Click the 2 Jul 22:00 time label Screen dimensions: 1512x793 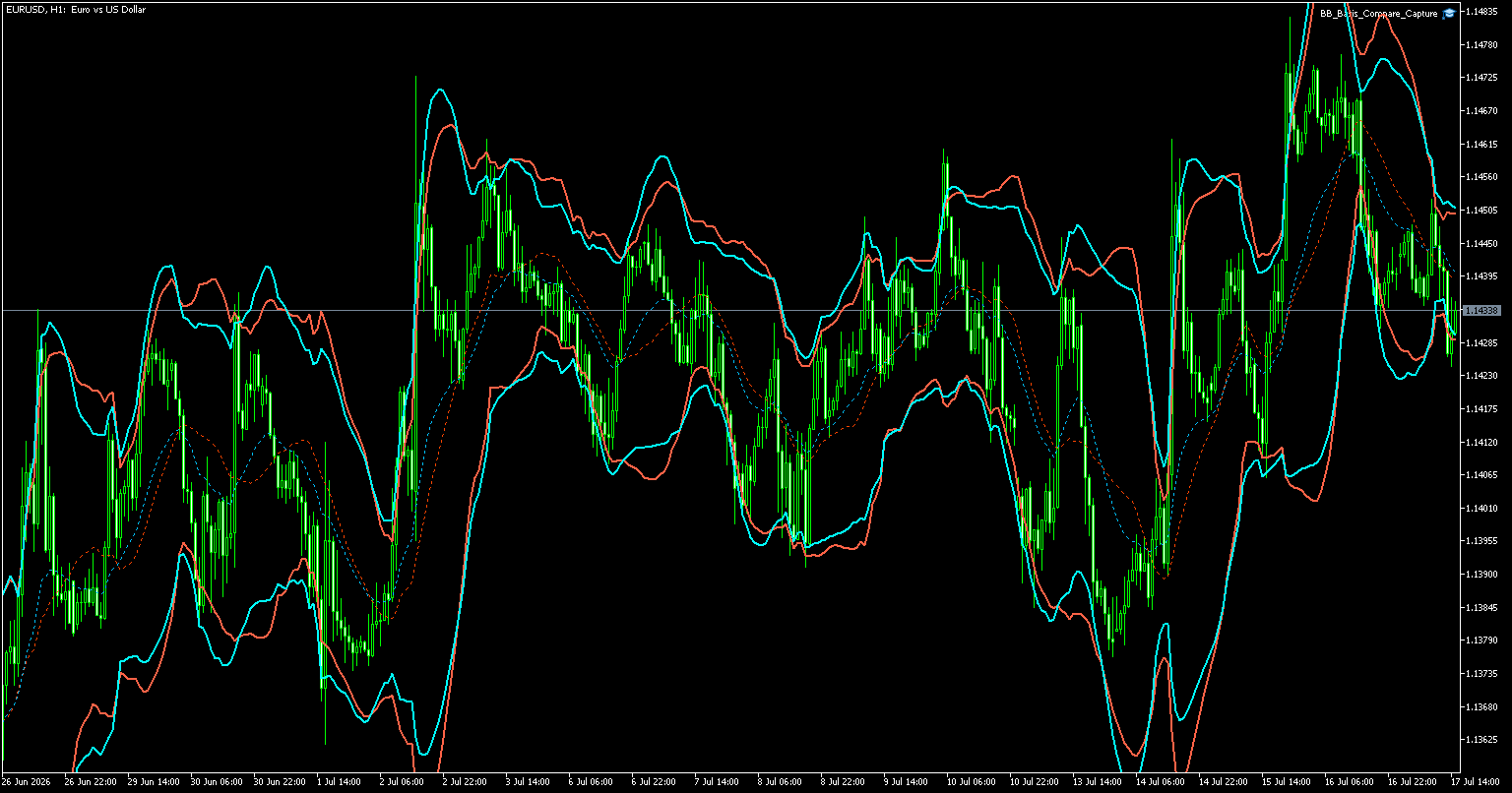pyautogui.click(x=466, y=782)
